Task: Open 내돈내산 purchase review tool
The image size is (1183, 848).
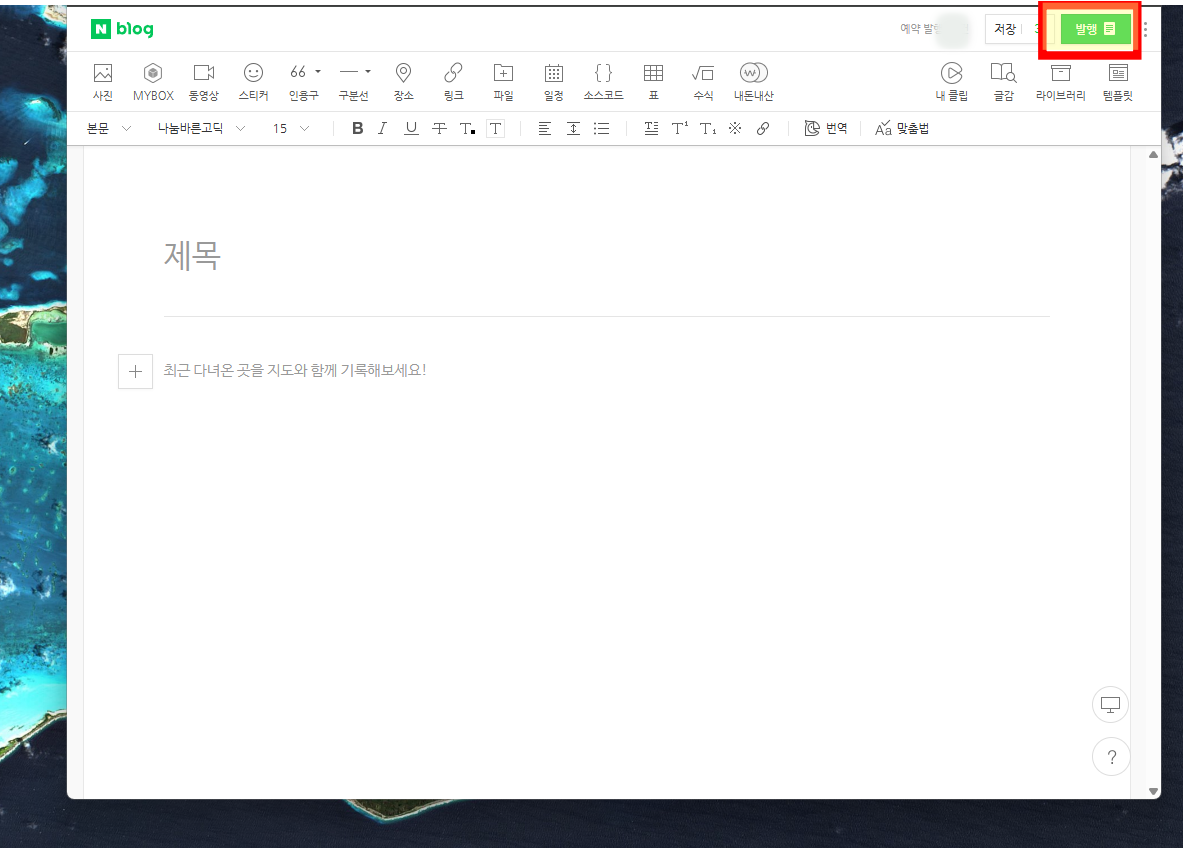Action: 754,81
